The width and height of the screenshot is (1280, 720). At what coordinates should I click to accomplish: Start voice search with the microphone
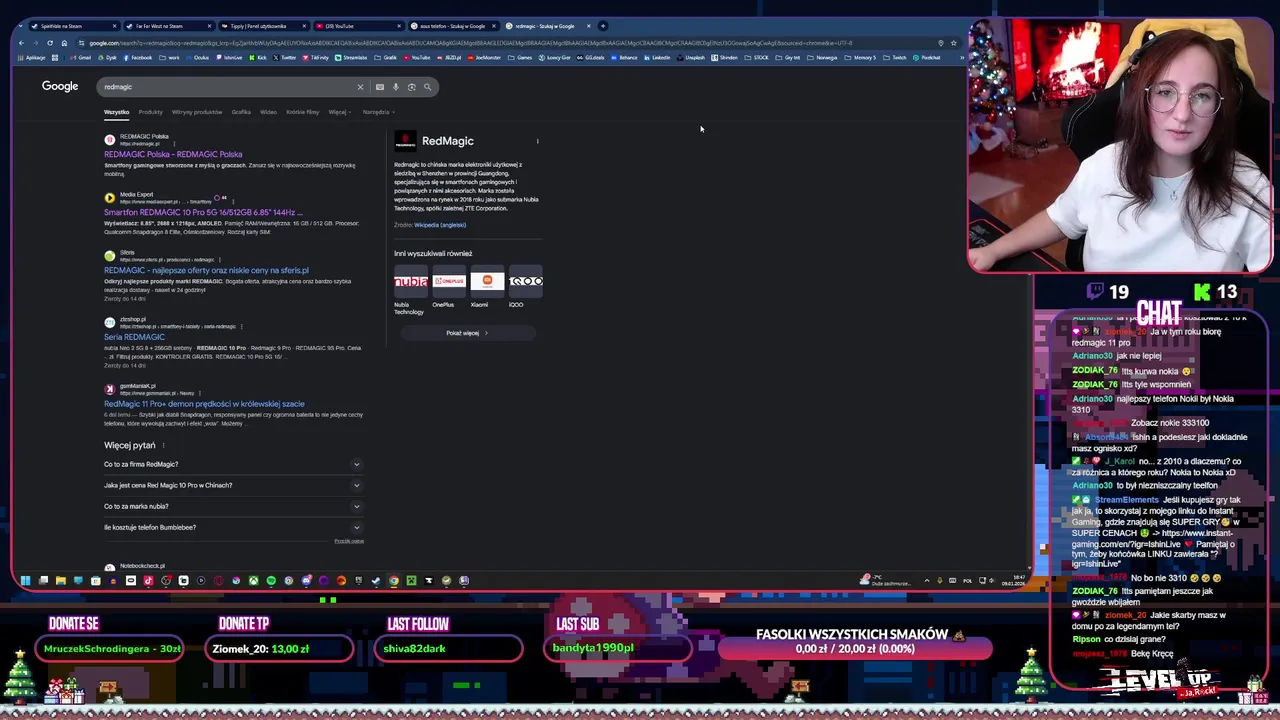[x=396, y=87]
